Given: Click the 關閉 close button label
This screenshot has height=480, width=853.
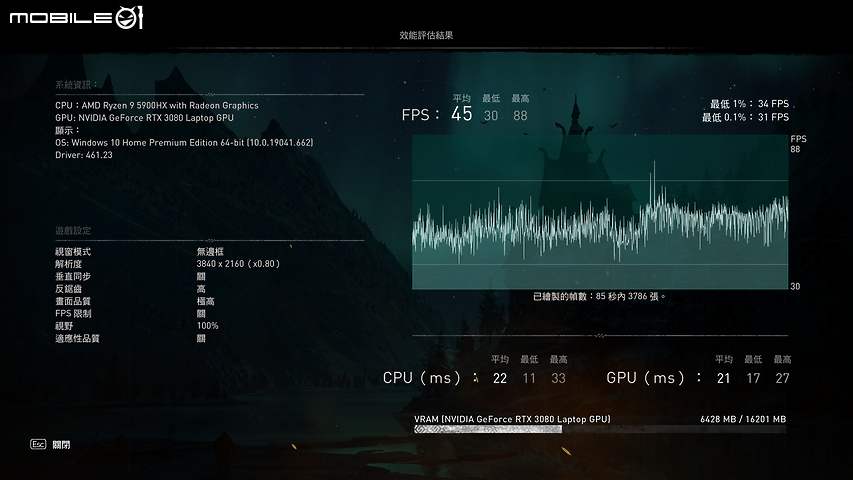Looking at the screenshot, I should click(x=61, y=445).
